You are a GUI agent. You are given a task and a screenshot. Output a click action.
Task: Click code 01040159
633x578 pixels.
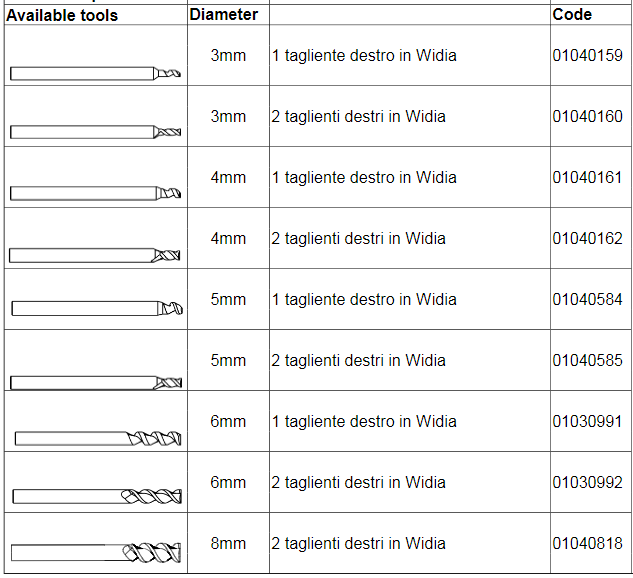pyautogui.click(x=587, y=55)
